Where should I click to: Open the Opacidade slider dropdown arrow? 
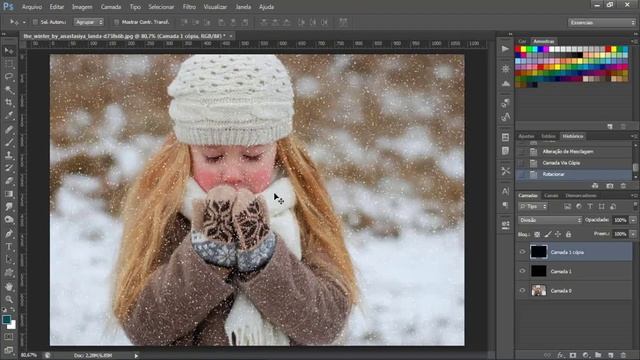(x=633, y=220)
